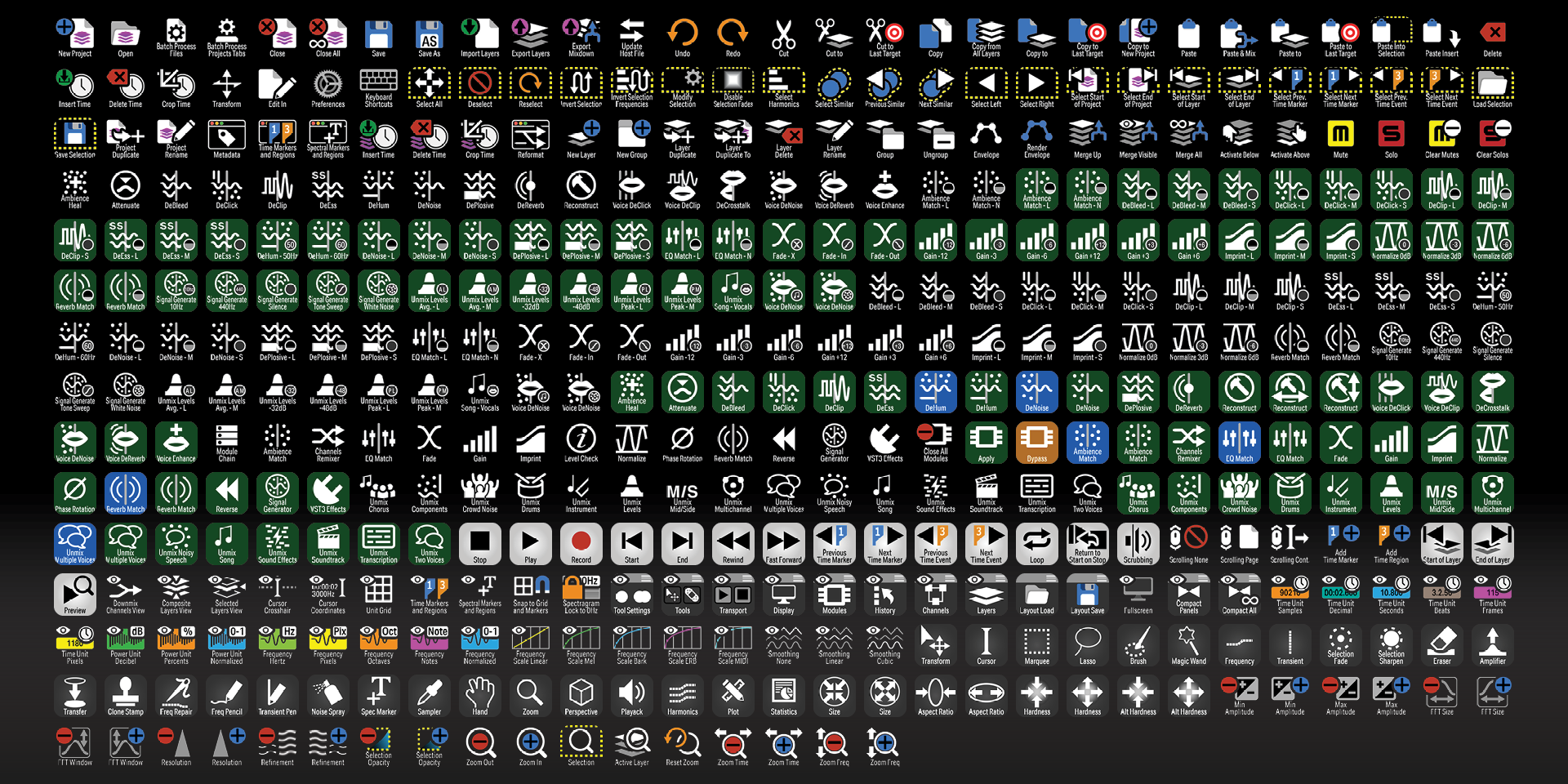Viewport: 1568px width, 784px height.
Task: Click the Merge Visible icon
Action: (1138, 139)
